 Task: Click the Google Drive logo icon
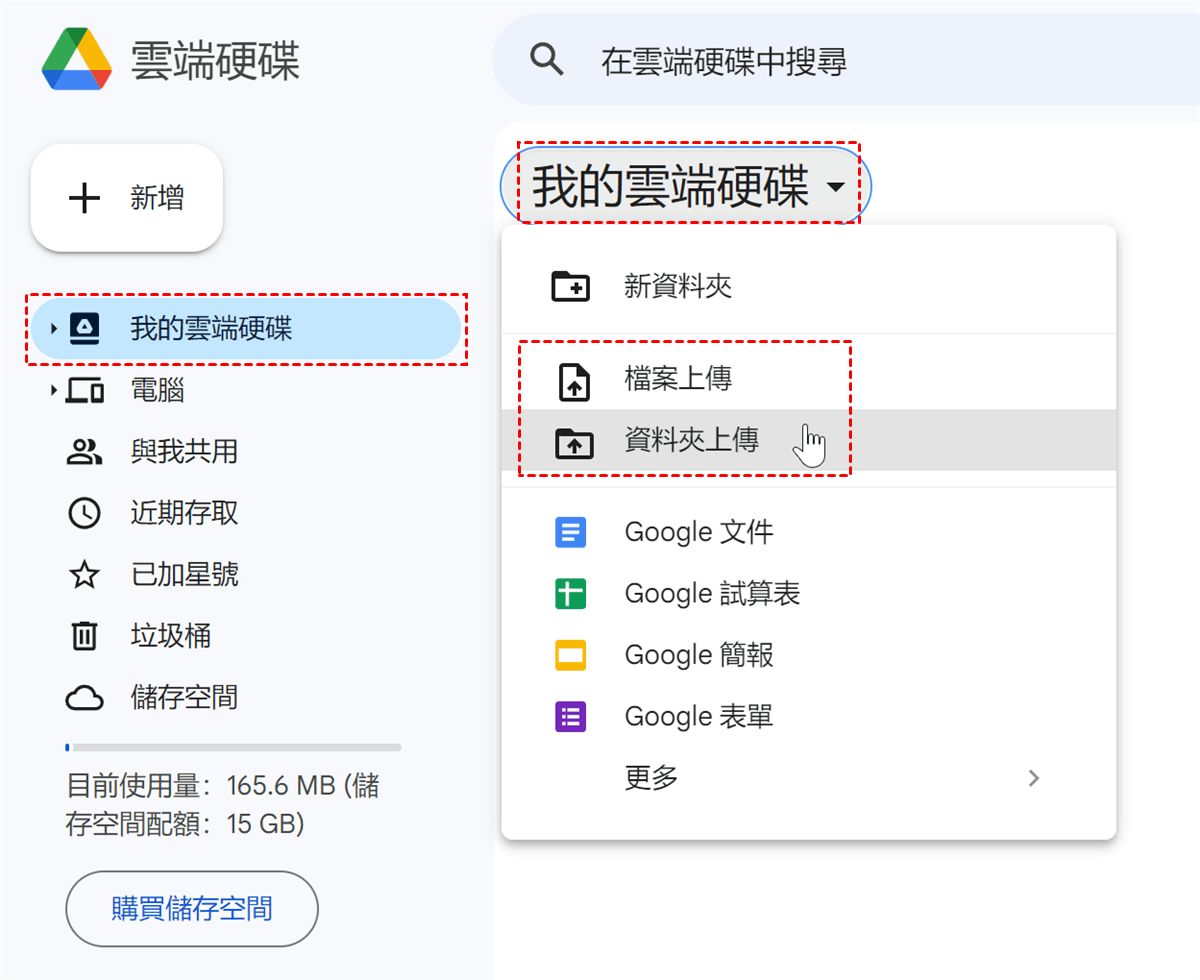click(x=77, y=61)
